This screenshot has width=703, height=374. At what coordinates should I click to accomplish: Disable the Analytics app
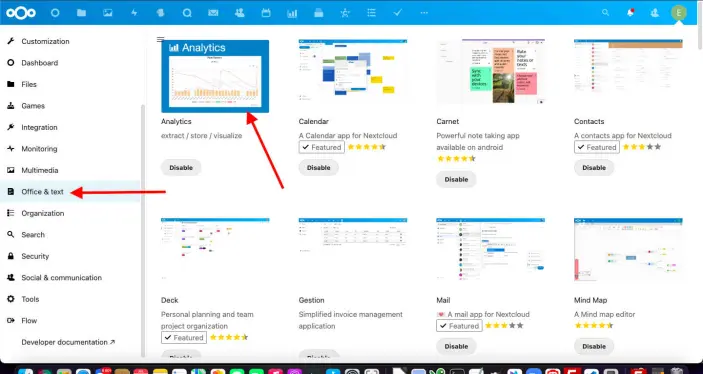(181, 168)
